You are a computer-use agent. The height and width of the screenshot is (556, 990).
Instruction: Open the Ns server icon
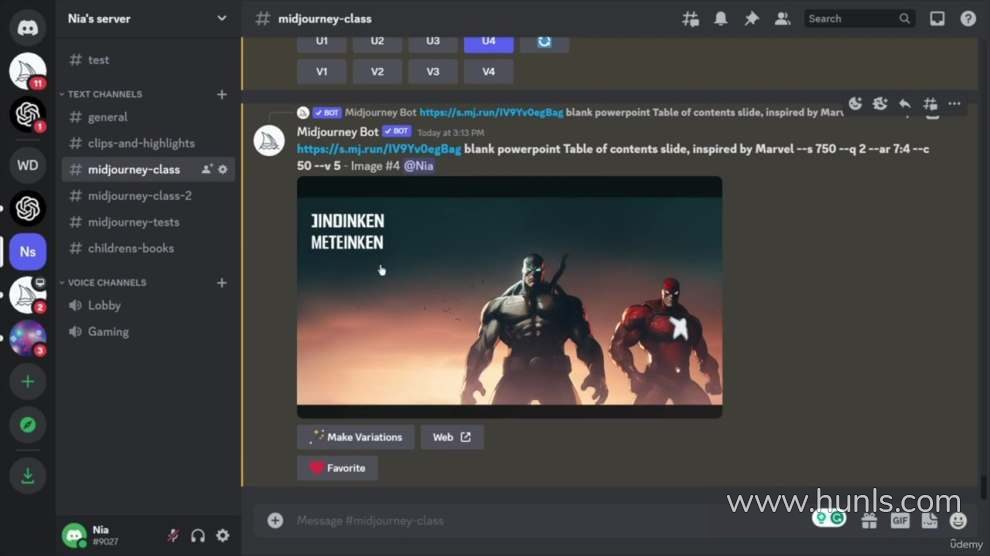click(27, 251)
